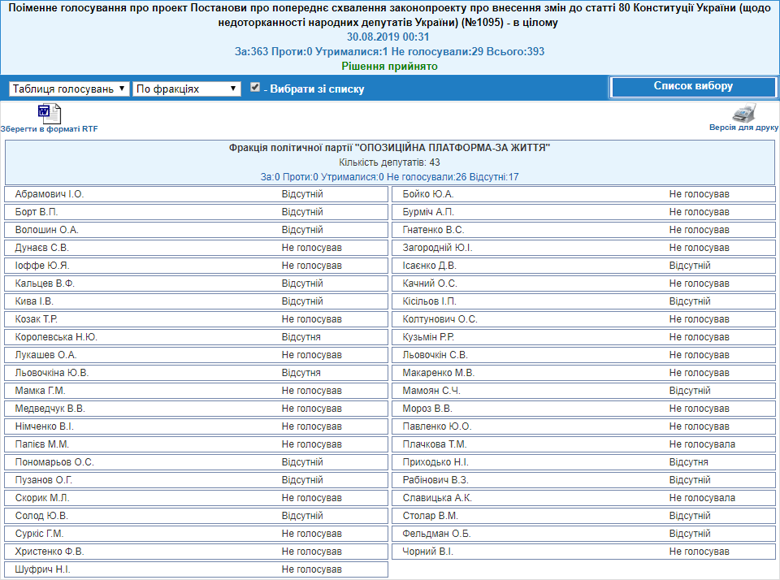This screenshot has width=780, height=580.
Task: Select deputy row 'Христенко Ф.В.'
Action: pyautogui.click(x=196, y=552)
